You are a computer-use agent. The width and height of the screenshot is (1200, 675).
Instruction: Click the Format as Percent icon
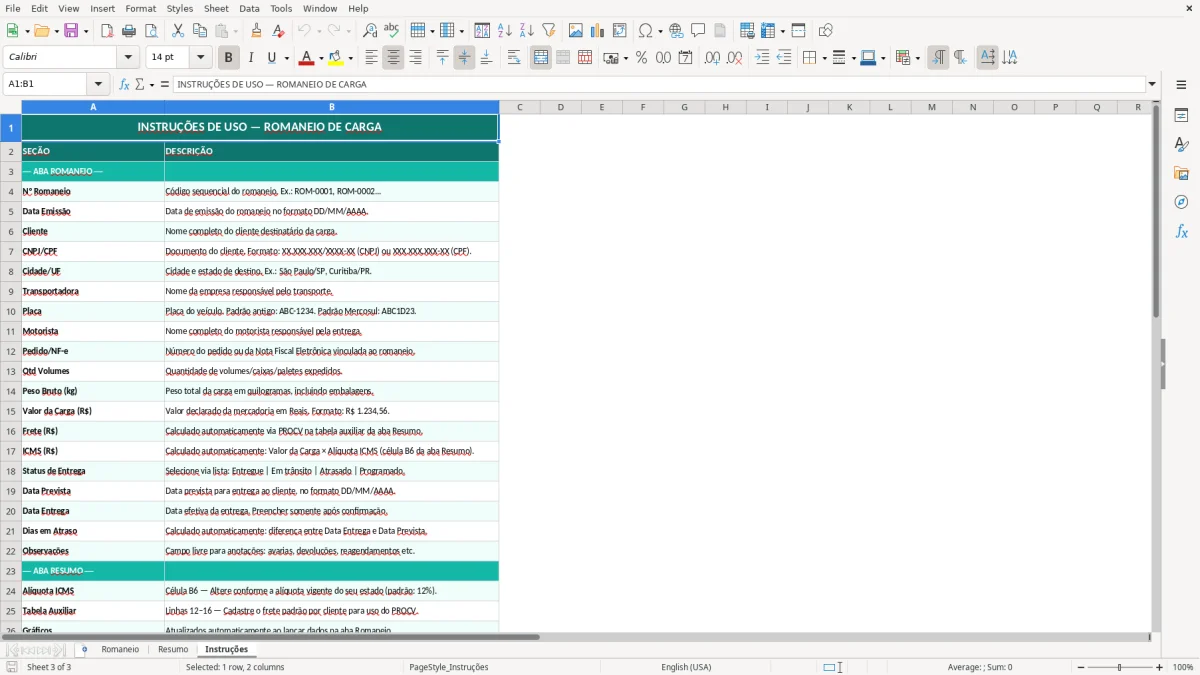tap(641, 58)
